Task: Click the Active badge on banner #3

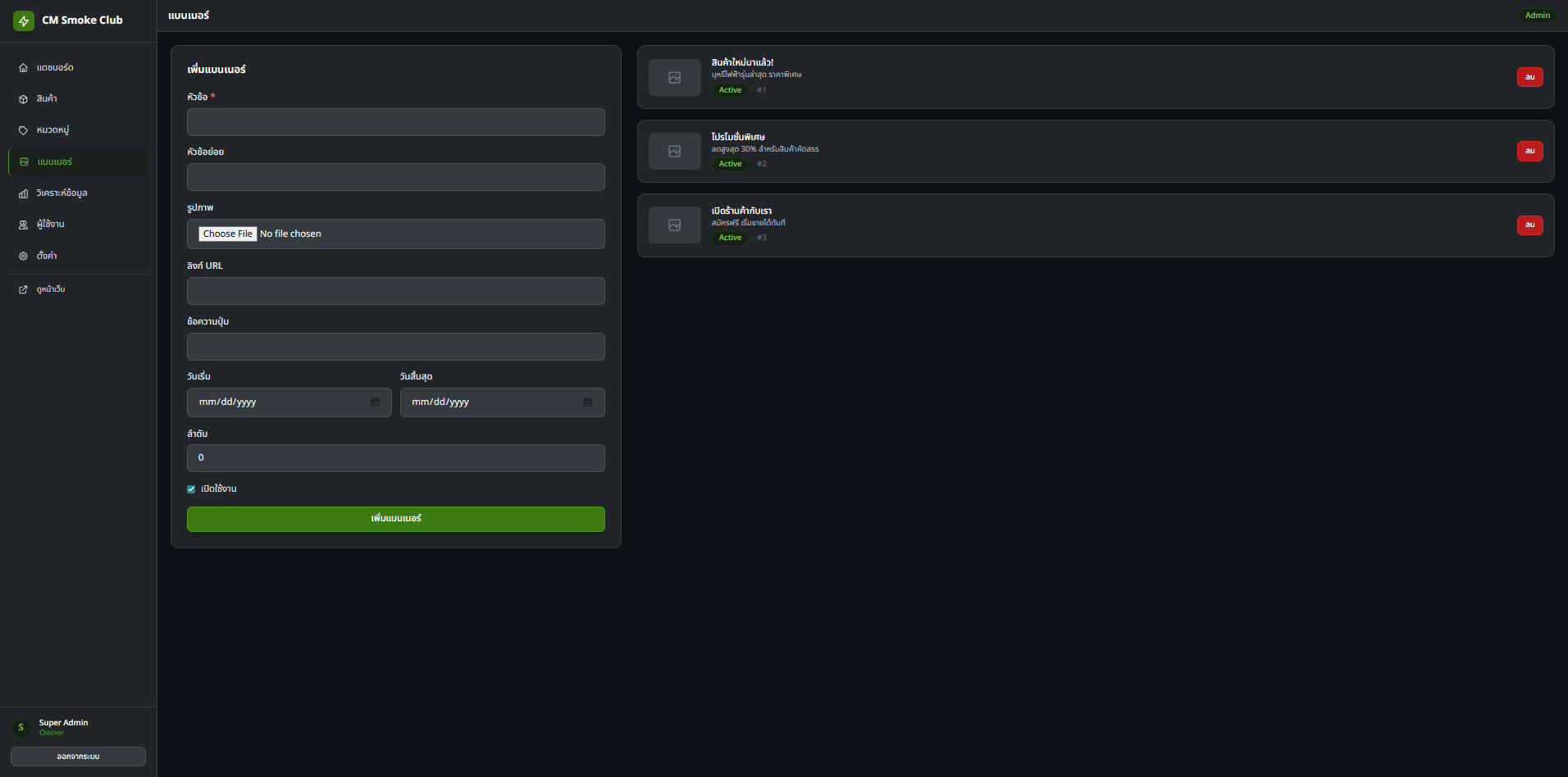Action: [x=730, y=238]
